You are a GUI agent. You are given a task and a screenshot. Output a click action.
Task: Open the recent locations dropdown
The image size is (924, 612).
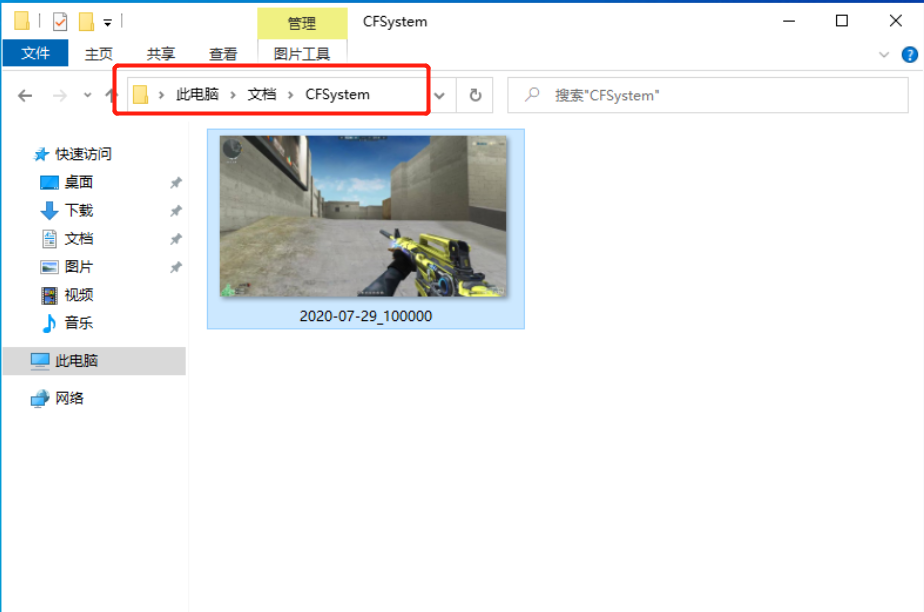point(87,95)
